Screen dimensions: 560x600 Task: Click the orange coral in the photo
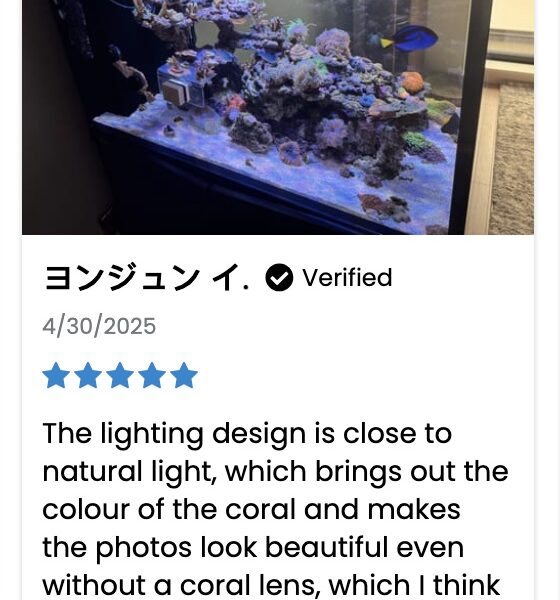(x=412, y=82)
